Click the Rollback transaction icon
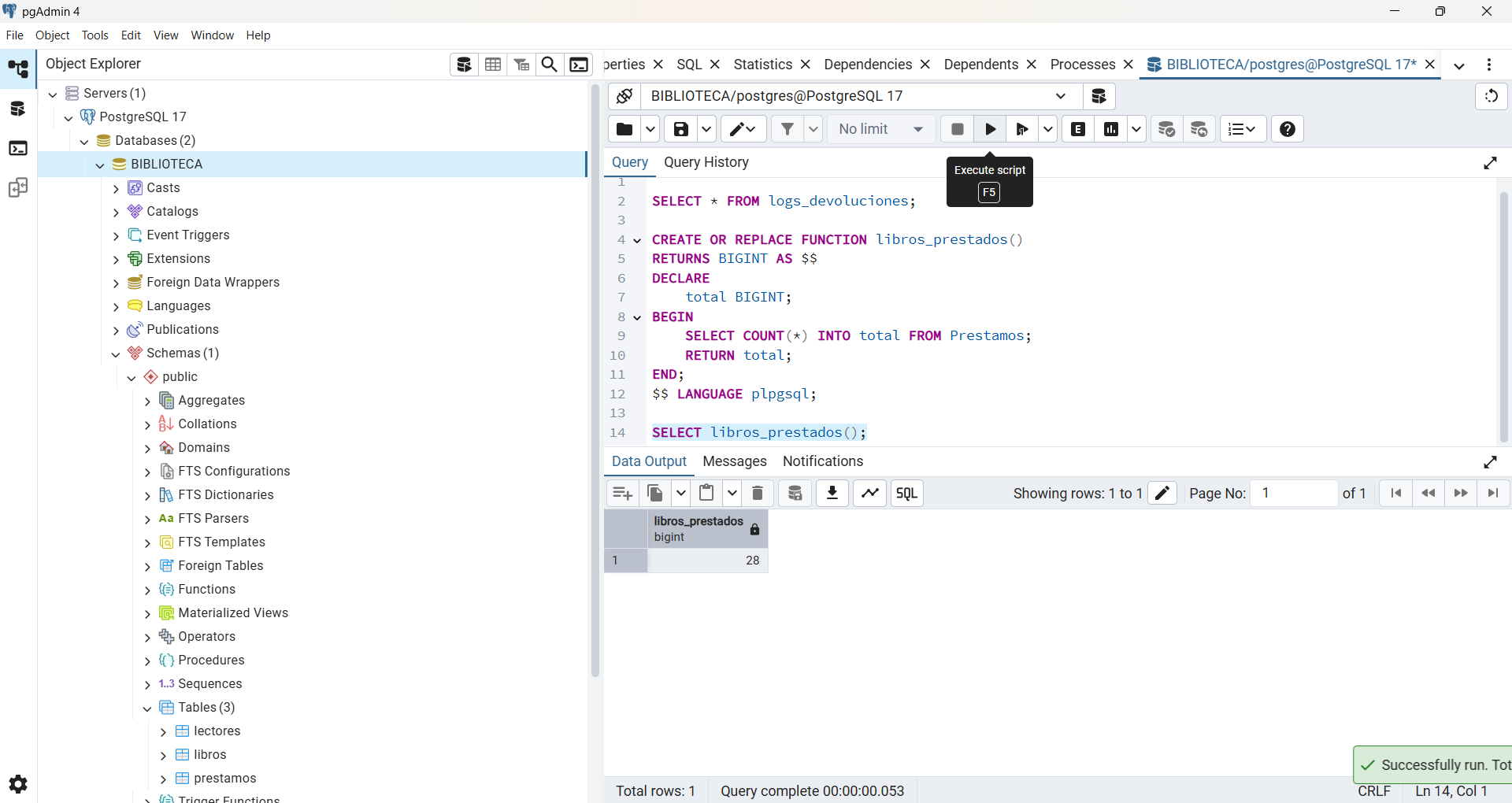The width and height of the screenshot is (1512, 803). [x=1199, y=129]
